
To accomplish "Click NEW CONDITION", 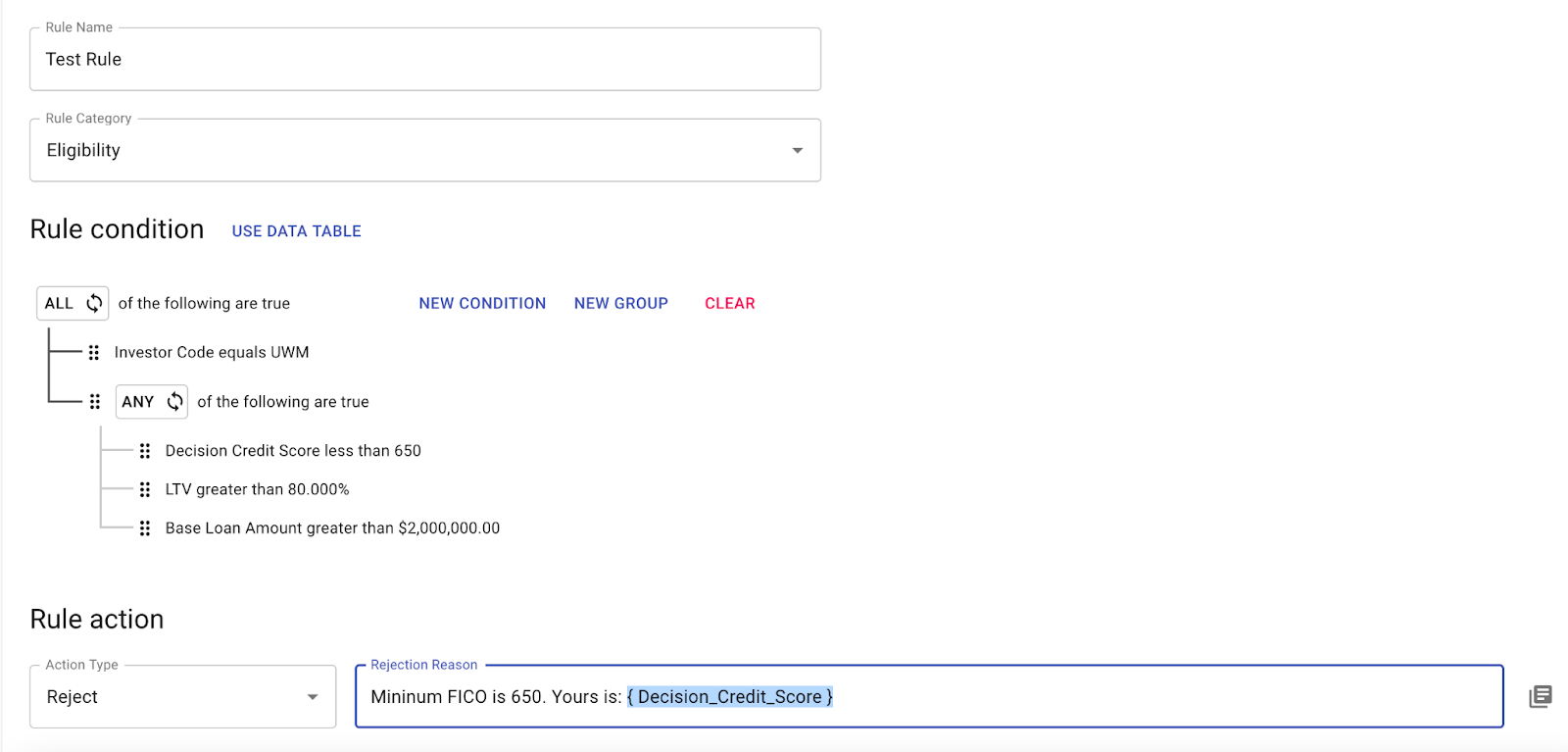I will (482, 304).
